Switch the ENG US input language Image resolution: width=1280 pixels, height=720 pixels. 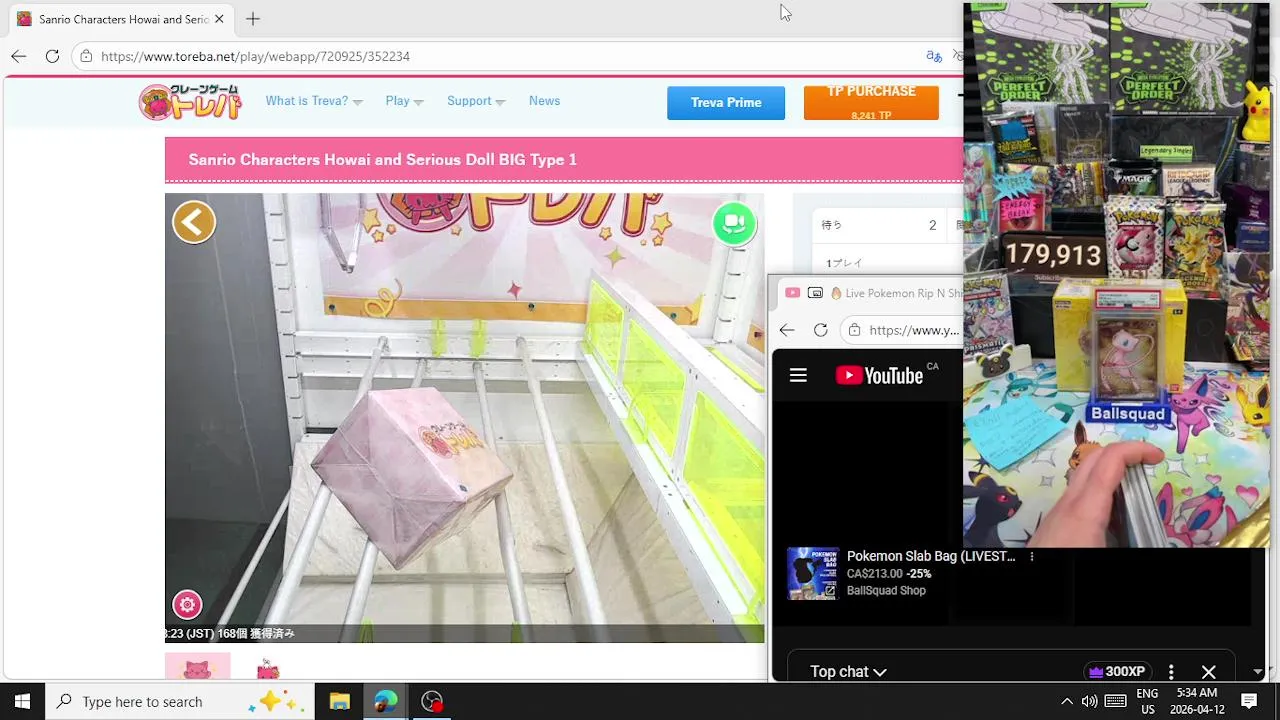coord(1147,701)
